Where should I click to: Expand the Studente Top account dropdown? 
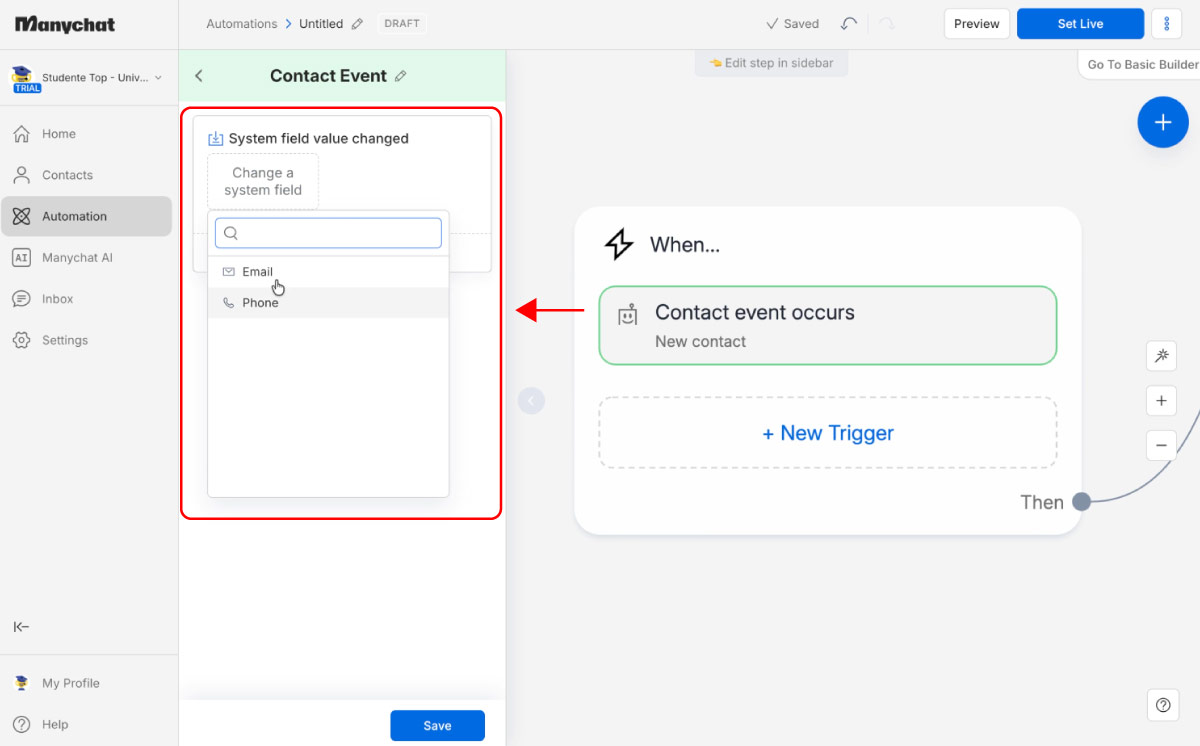point(158,77)
